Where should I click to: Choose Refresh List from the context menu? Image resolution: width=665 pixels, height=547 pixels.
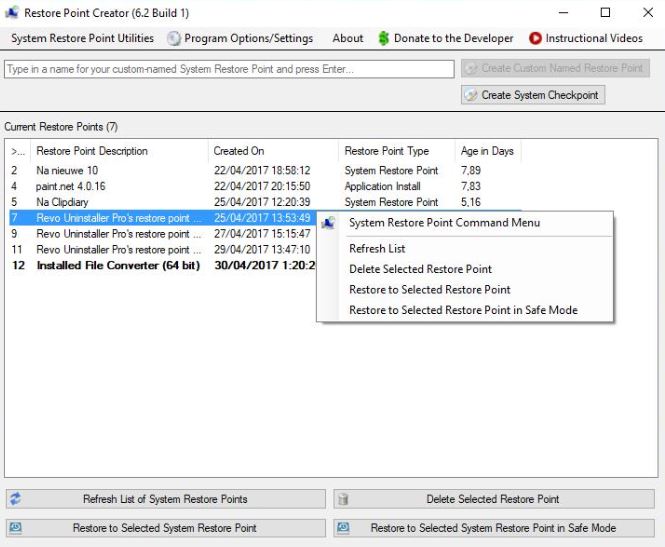[x=377, y=248]
